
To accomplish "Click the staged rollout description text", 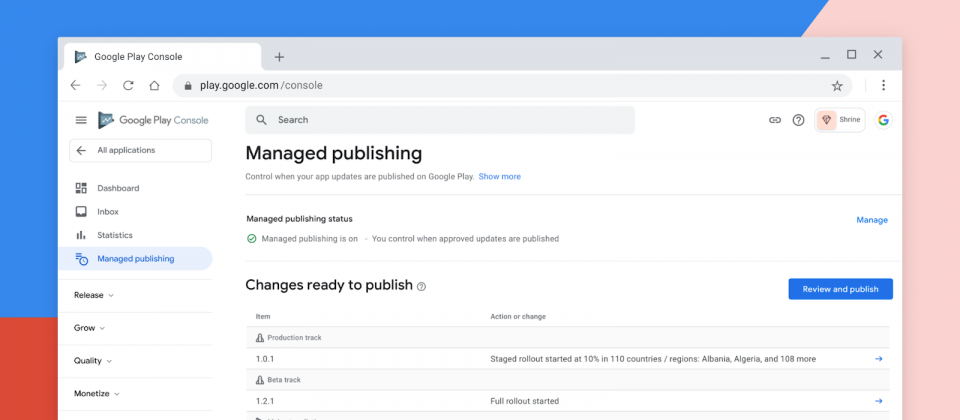I will [653, 359].
